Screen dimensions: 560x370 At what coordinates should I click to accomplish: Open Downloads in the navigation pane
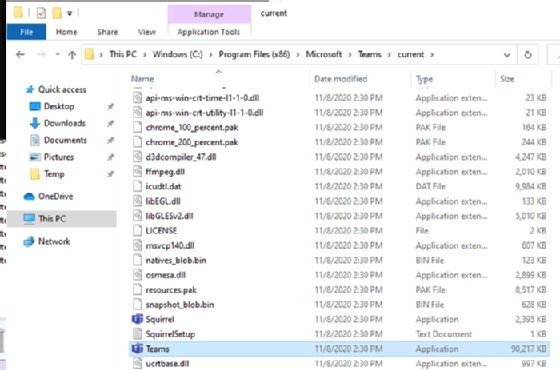click(65, 123)
